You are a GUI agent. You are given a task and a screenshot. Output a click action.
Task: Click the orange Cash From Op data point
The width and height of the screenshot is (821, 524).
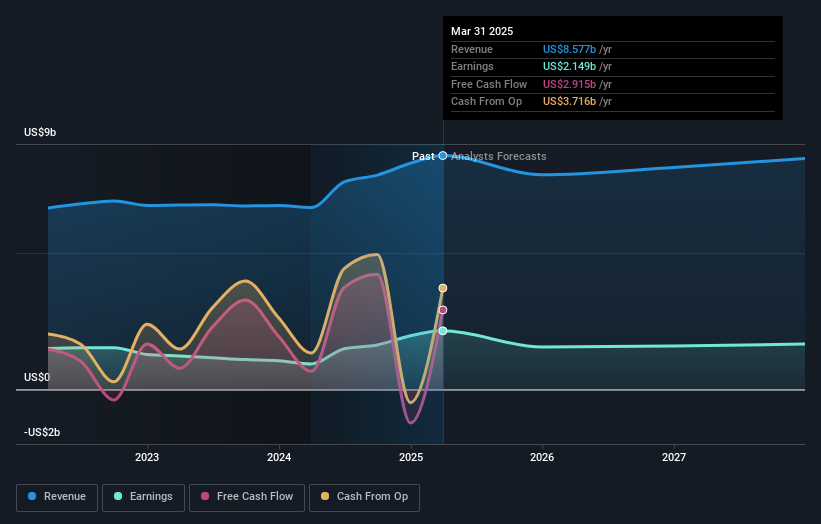click(443, 288)
